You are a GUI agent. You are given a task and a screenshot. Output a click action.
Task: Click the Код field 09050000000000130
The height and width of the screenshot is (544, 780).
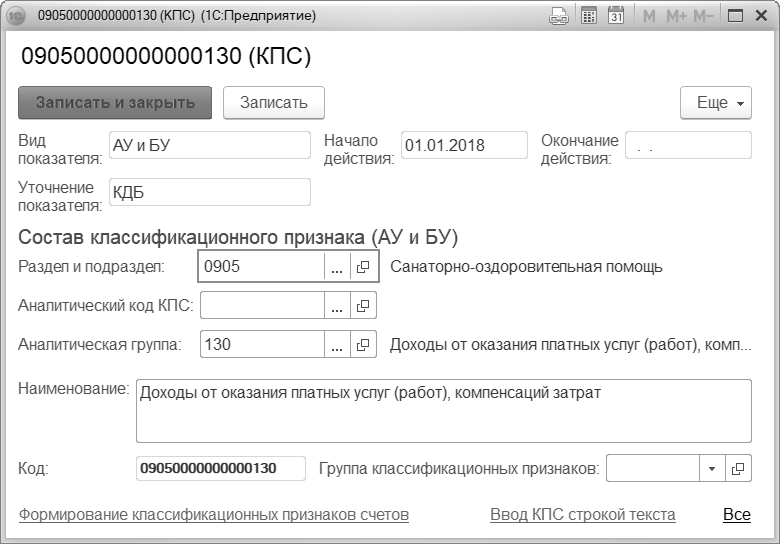coord(221,468)
